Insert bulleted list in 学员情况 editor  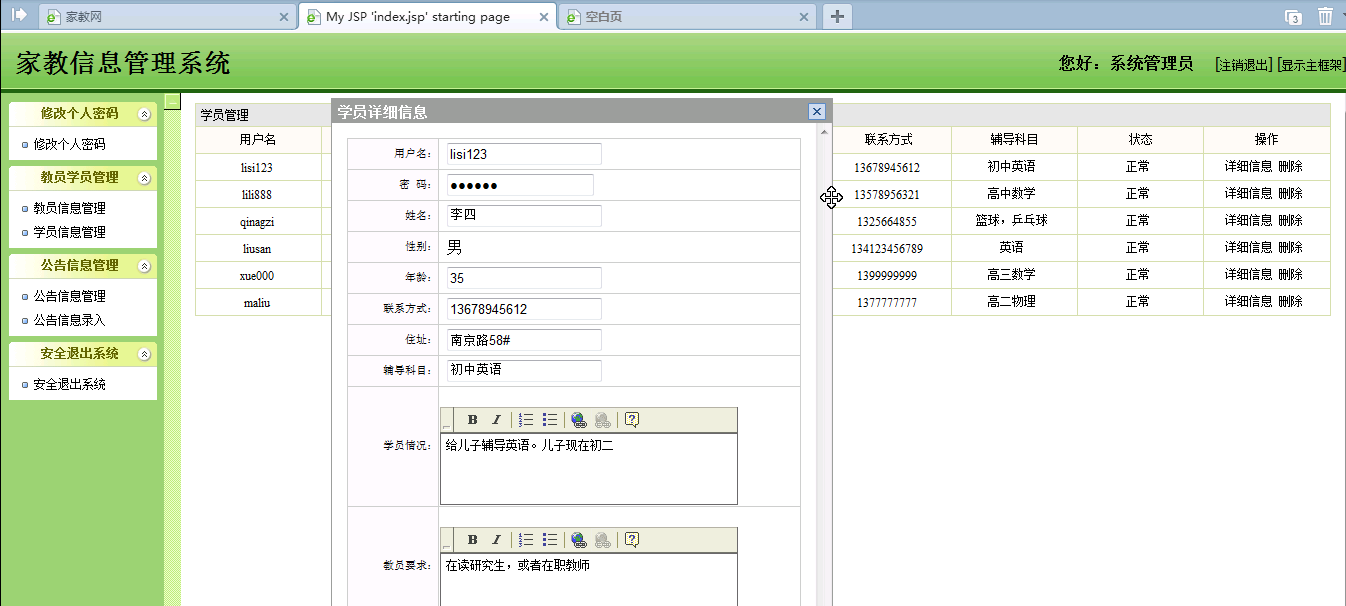(x=550, y=420)
